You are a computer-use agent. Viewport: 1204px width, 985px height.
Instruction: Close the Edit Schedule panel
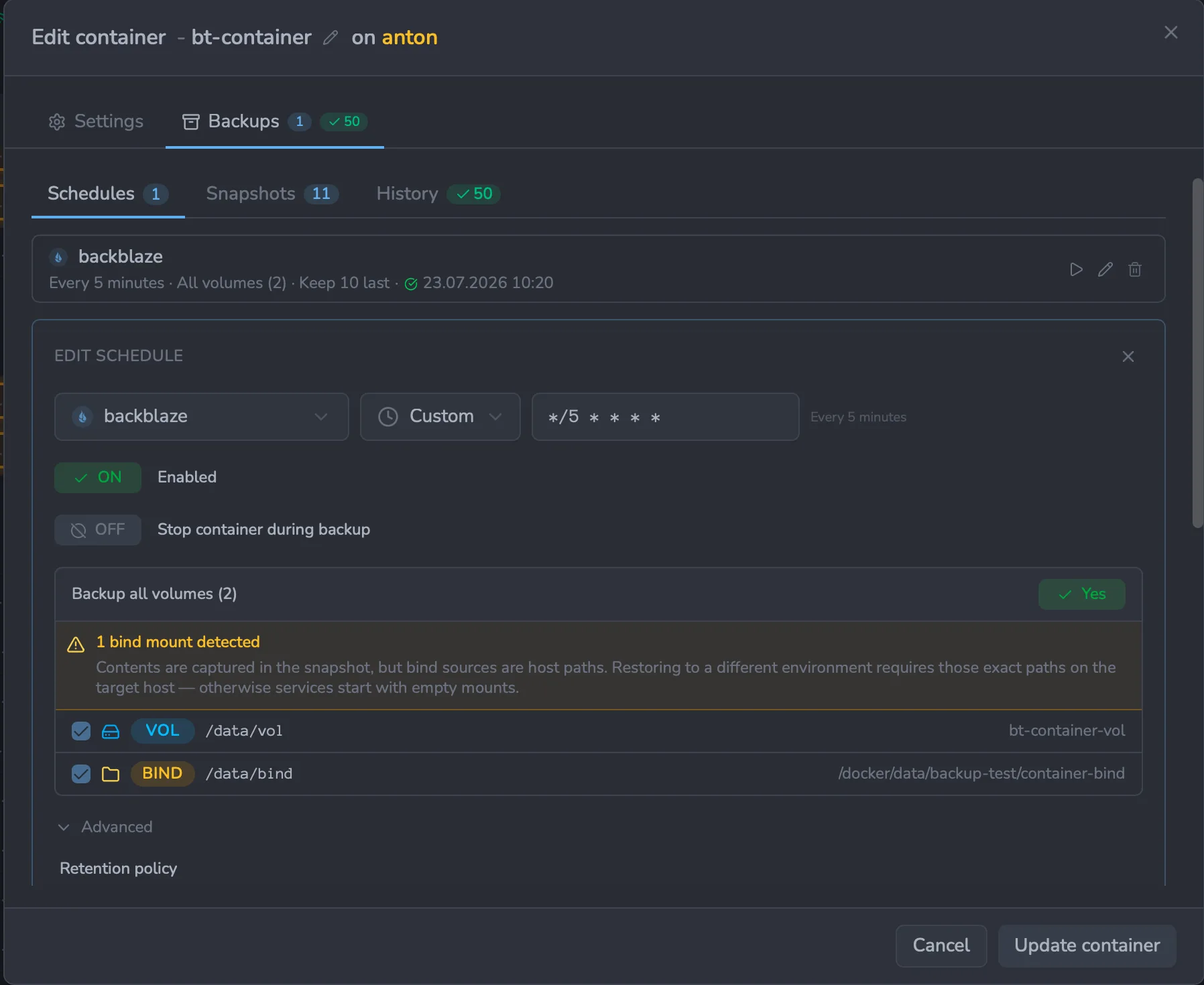[1128, 356]
